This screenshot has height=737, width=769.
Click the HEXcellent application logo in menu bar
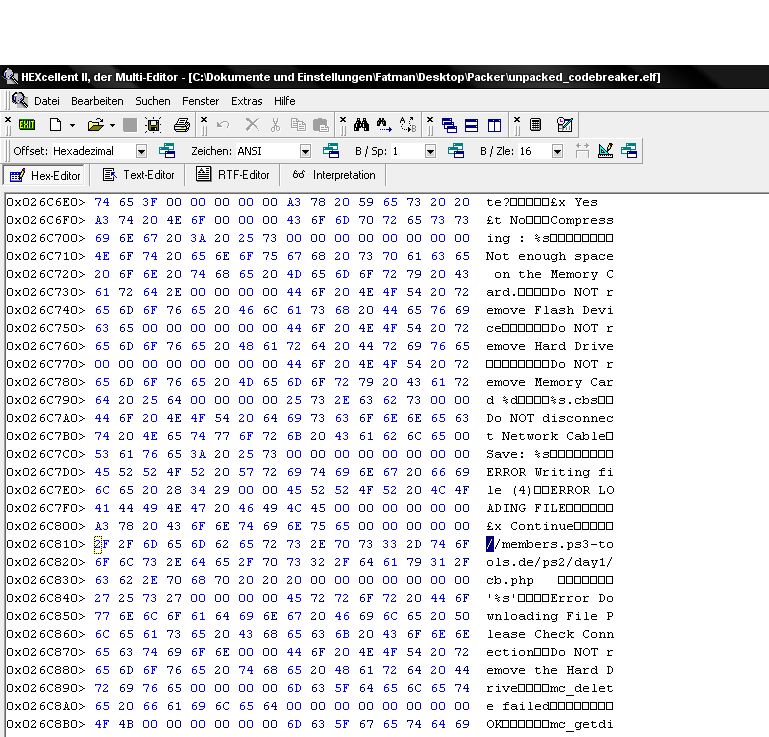click(x=20, y=100)
